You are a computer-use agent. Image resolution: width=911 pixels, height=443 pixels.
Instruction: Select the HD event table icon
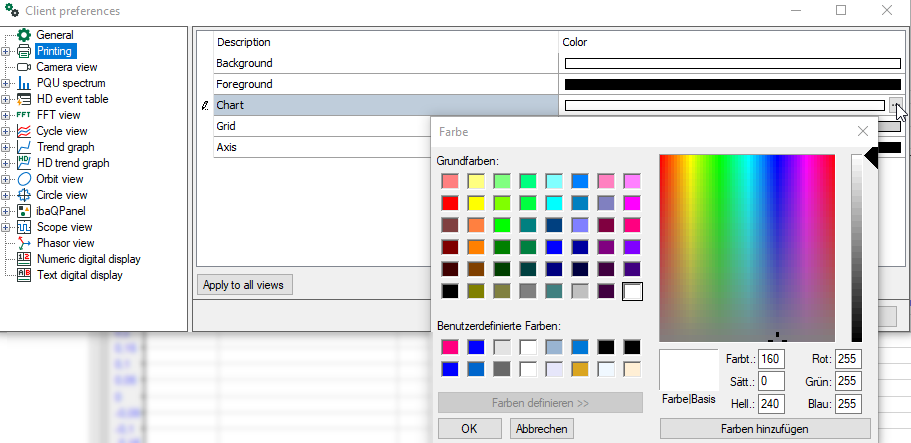click(x=24, y=99)
